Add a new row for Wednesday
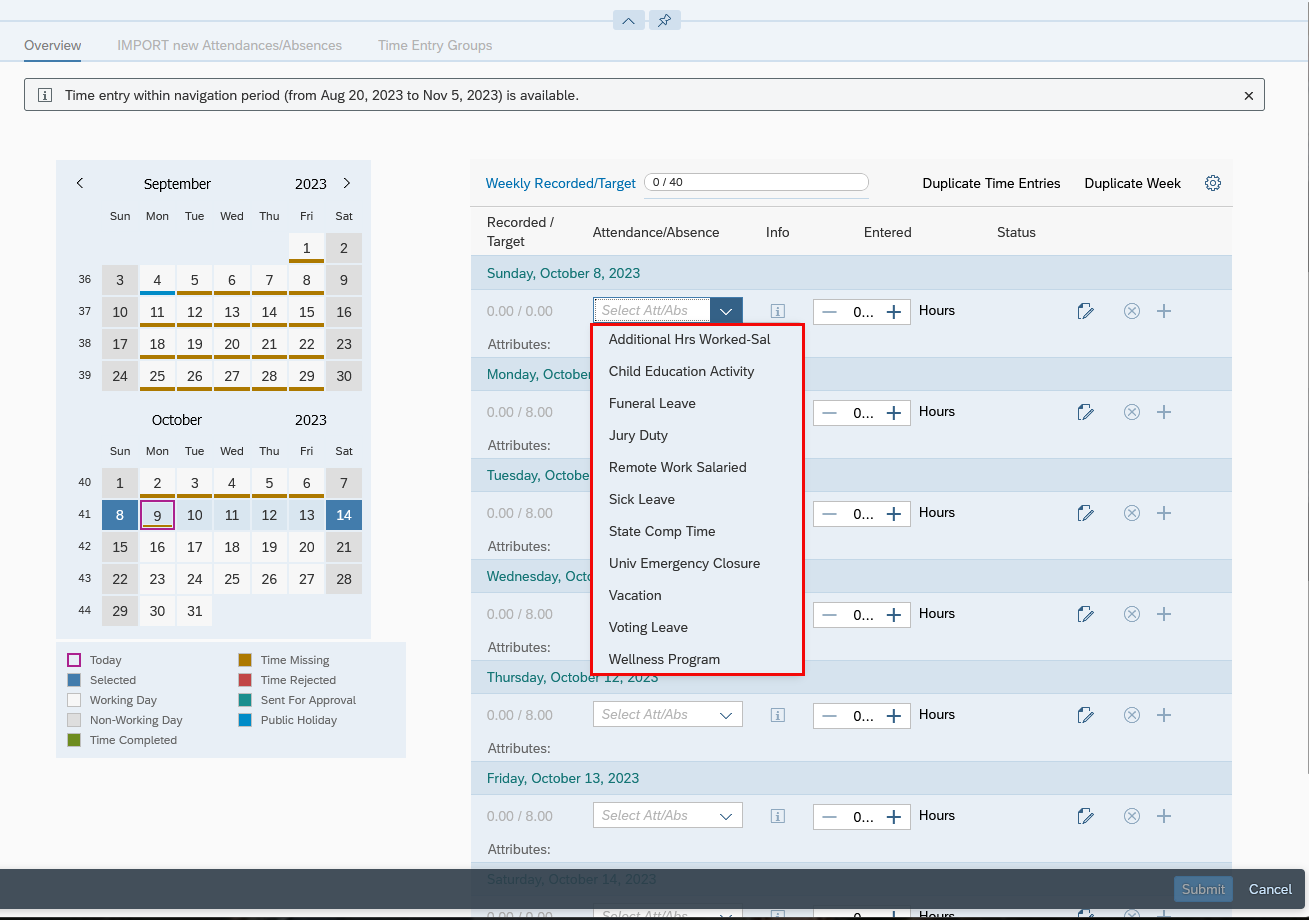The width and height of the screenshot is (1309, 920). pos(1163,614)
